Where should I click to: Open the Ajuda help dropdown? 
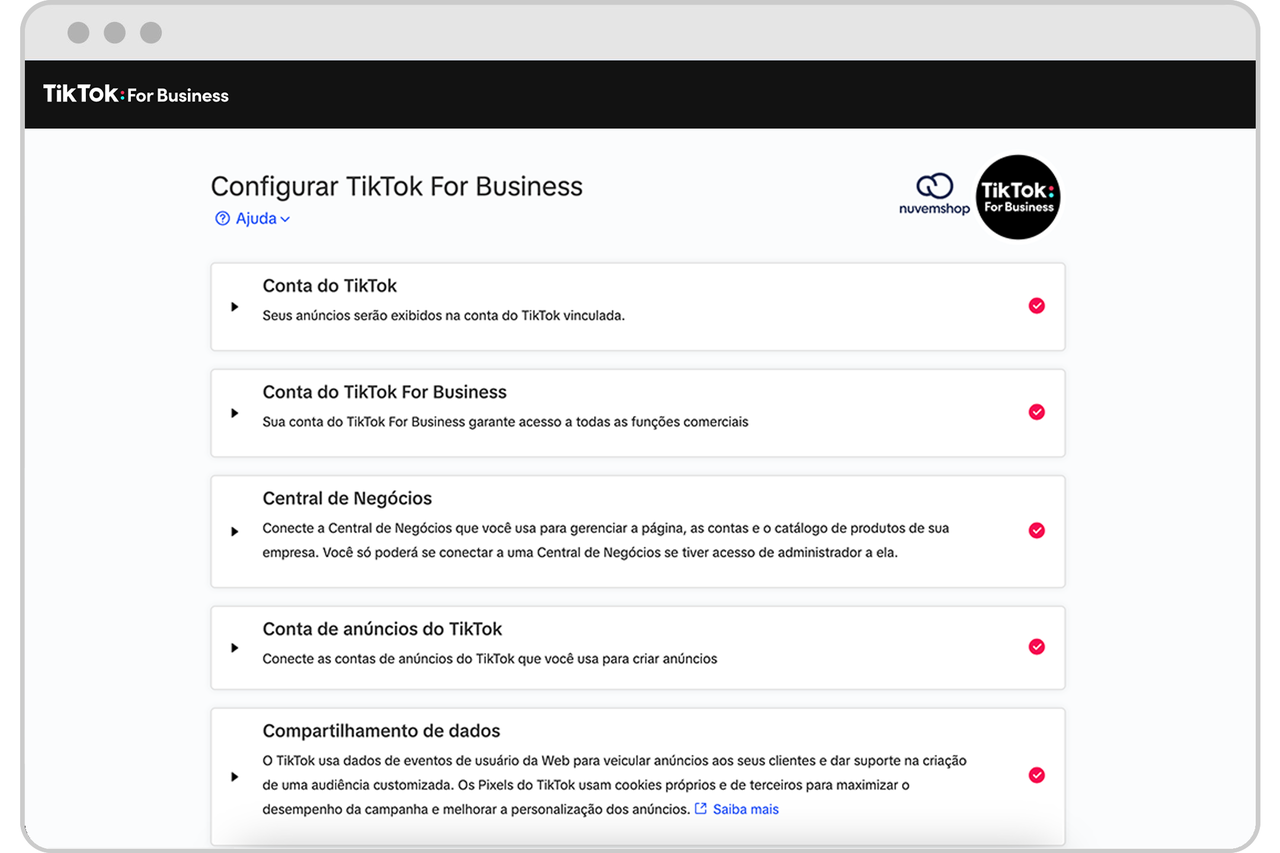(x=253, y=218)
